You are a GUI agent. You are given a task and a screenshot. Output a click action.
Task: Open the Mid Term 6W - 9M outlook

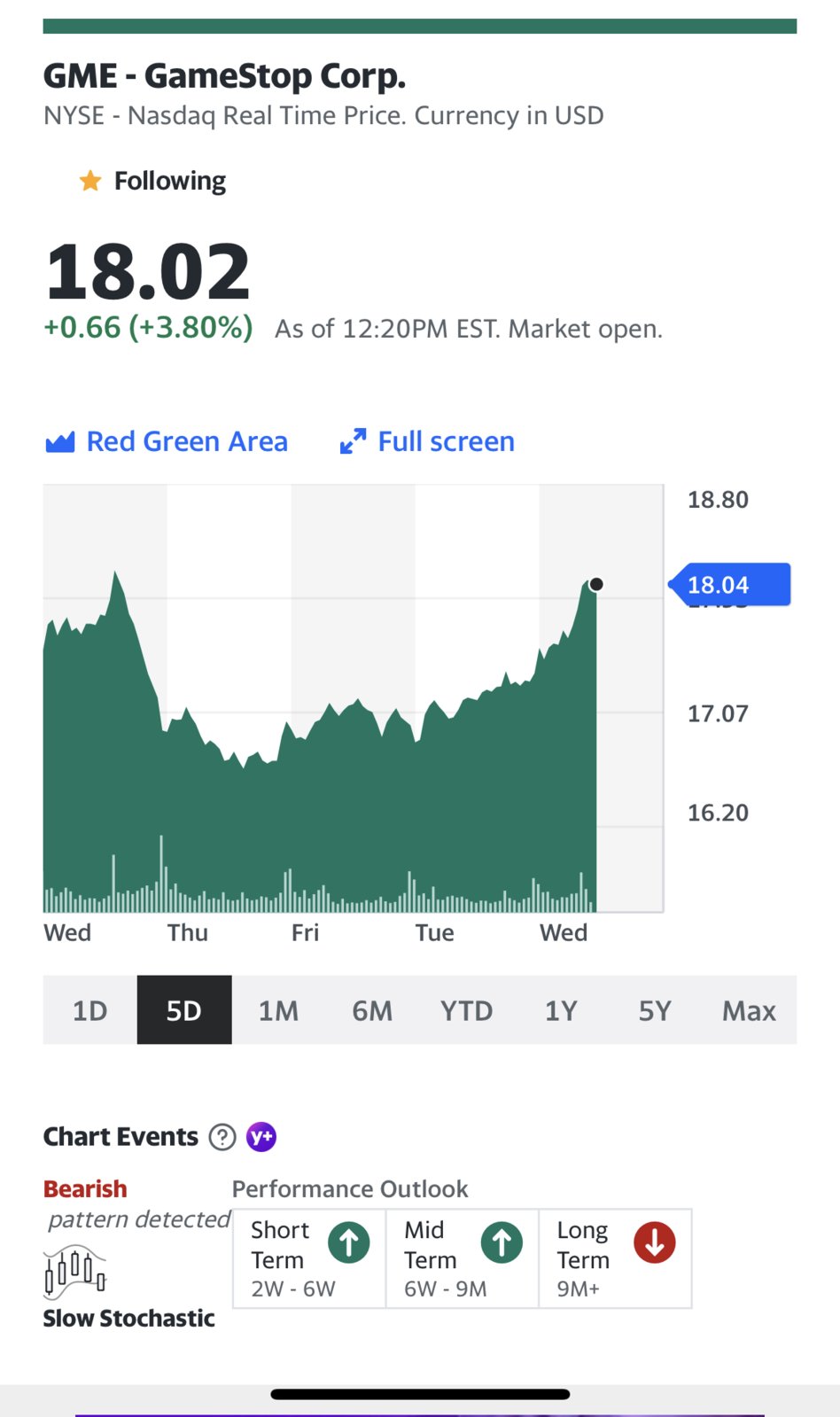tap(463, 1258)
